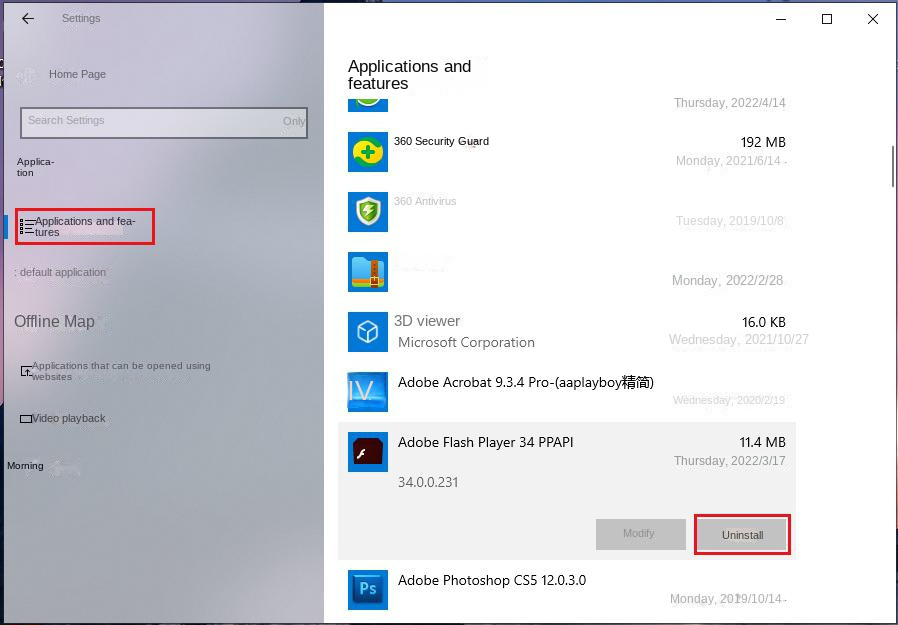Image resolution: width=898 pixels, height=625 pixels.
Task: Click the 360 Security Guard app icon
Action: click(x=367, y=152)
